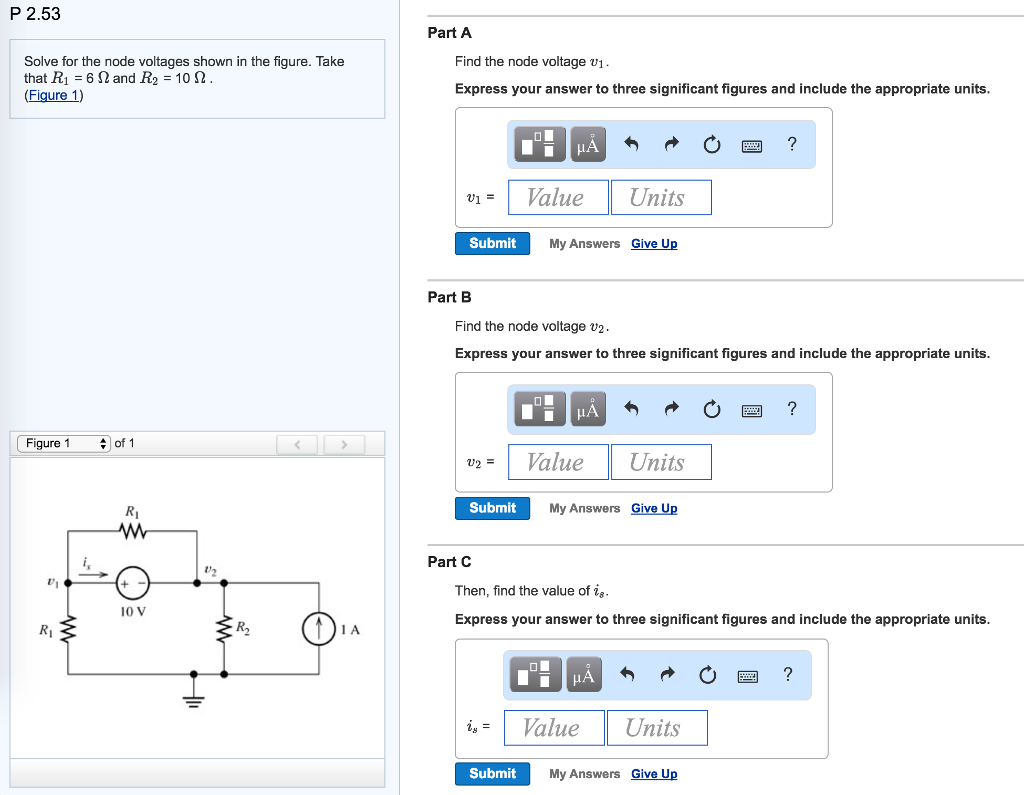This screenshot has height=795, width=1024.
Task: Submit the answer for Part C
Action: point(492,773)
